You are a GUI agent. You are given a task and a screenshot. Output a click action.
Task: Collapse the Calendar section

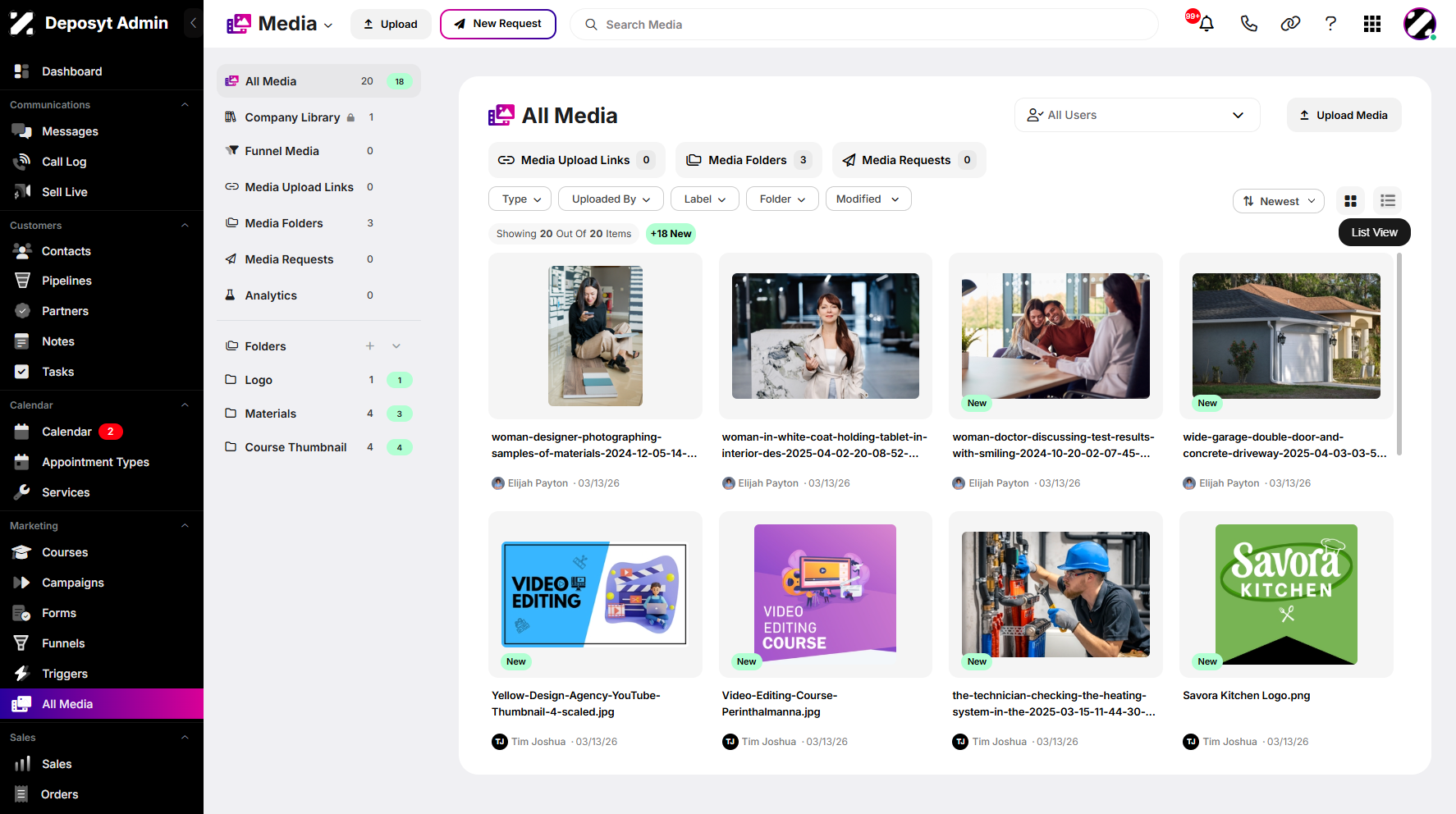185,405
